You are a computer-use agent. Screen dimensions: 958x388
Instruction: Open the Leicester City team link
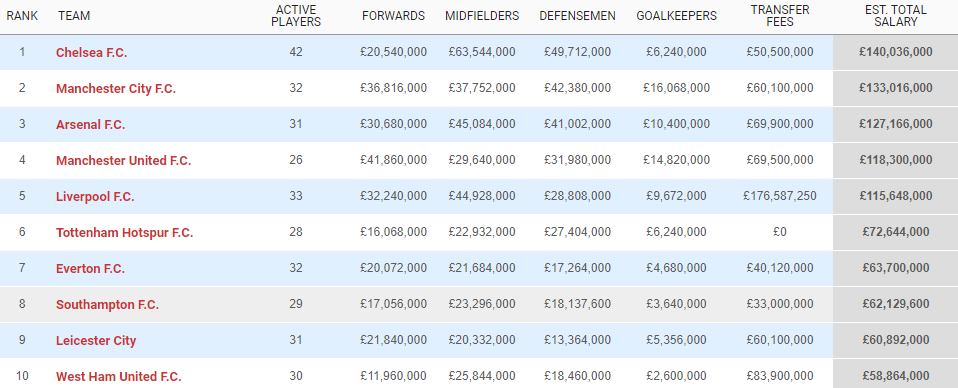(96, 341)
